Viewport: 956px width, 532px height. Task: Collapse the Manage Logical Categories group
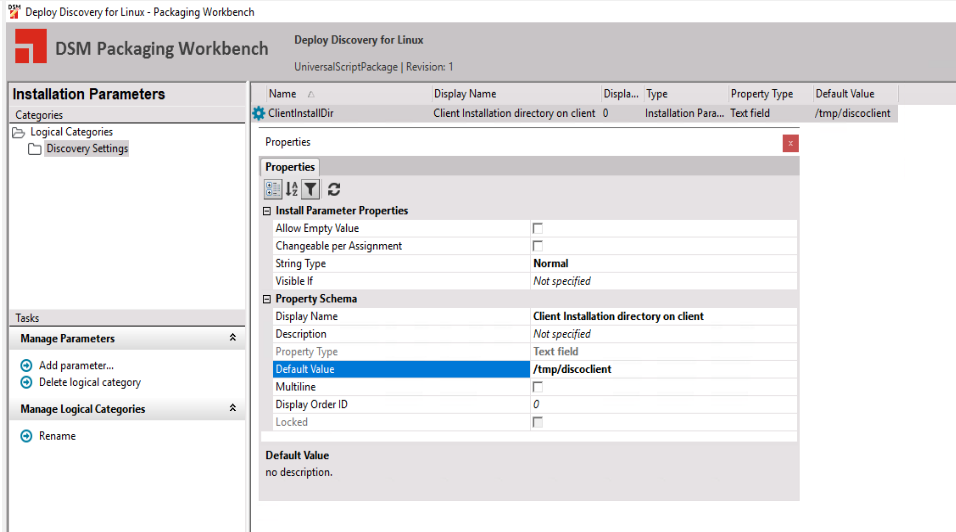[x=233, y=409]
